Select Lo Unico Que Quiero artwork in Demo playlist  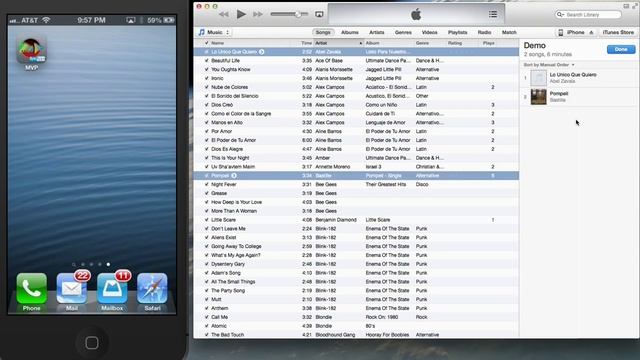tap(538, 78)
